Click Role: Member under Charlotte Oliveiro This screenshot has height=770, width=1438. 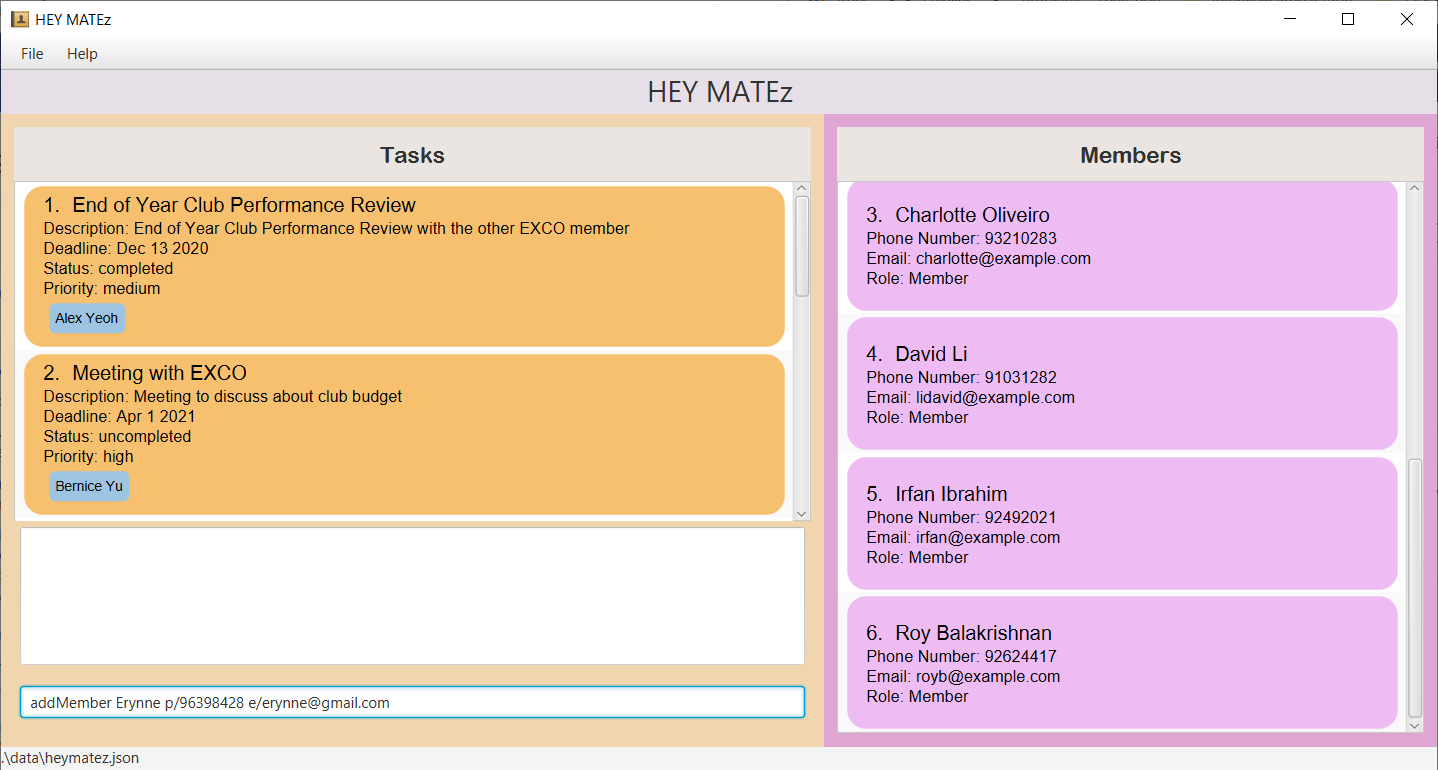coord(917,278)
